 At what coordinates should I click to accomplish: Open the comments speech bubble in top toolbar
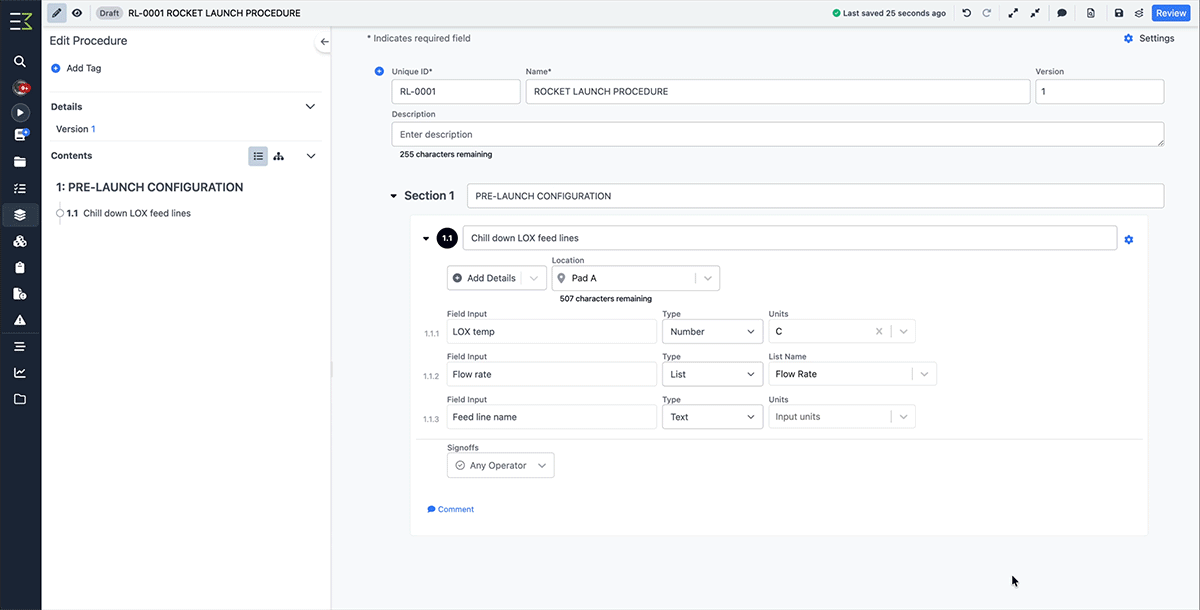click(x=1062, y=13)
